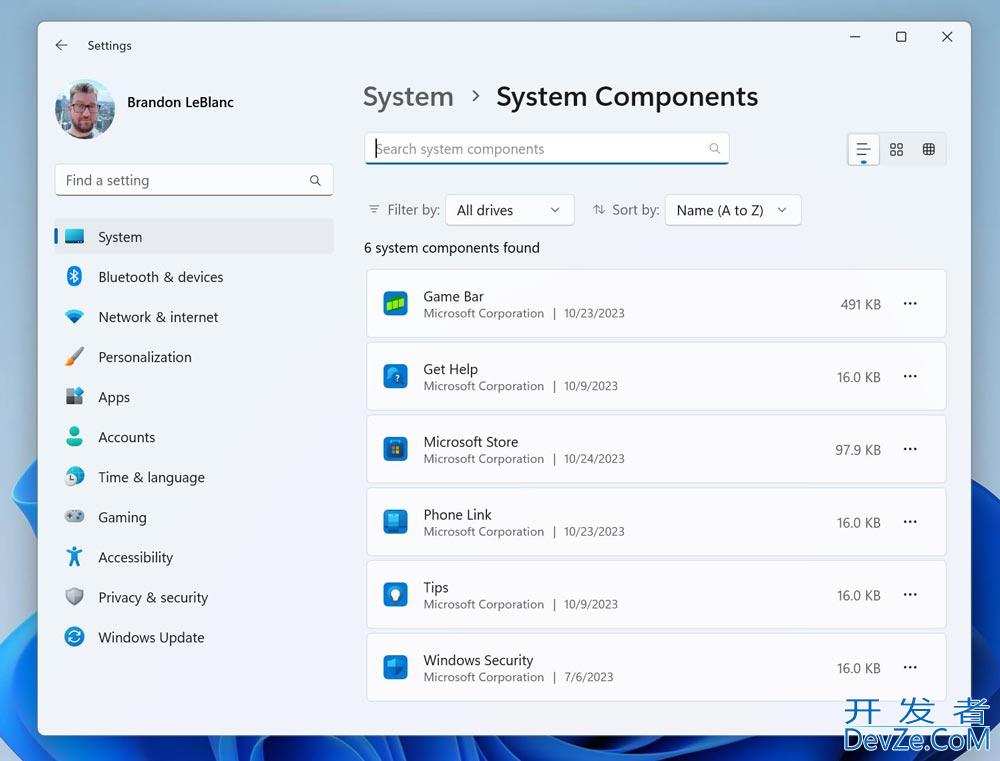
Task: Click the System breadcrumb link
Action: coord(408,97)
